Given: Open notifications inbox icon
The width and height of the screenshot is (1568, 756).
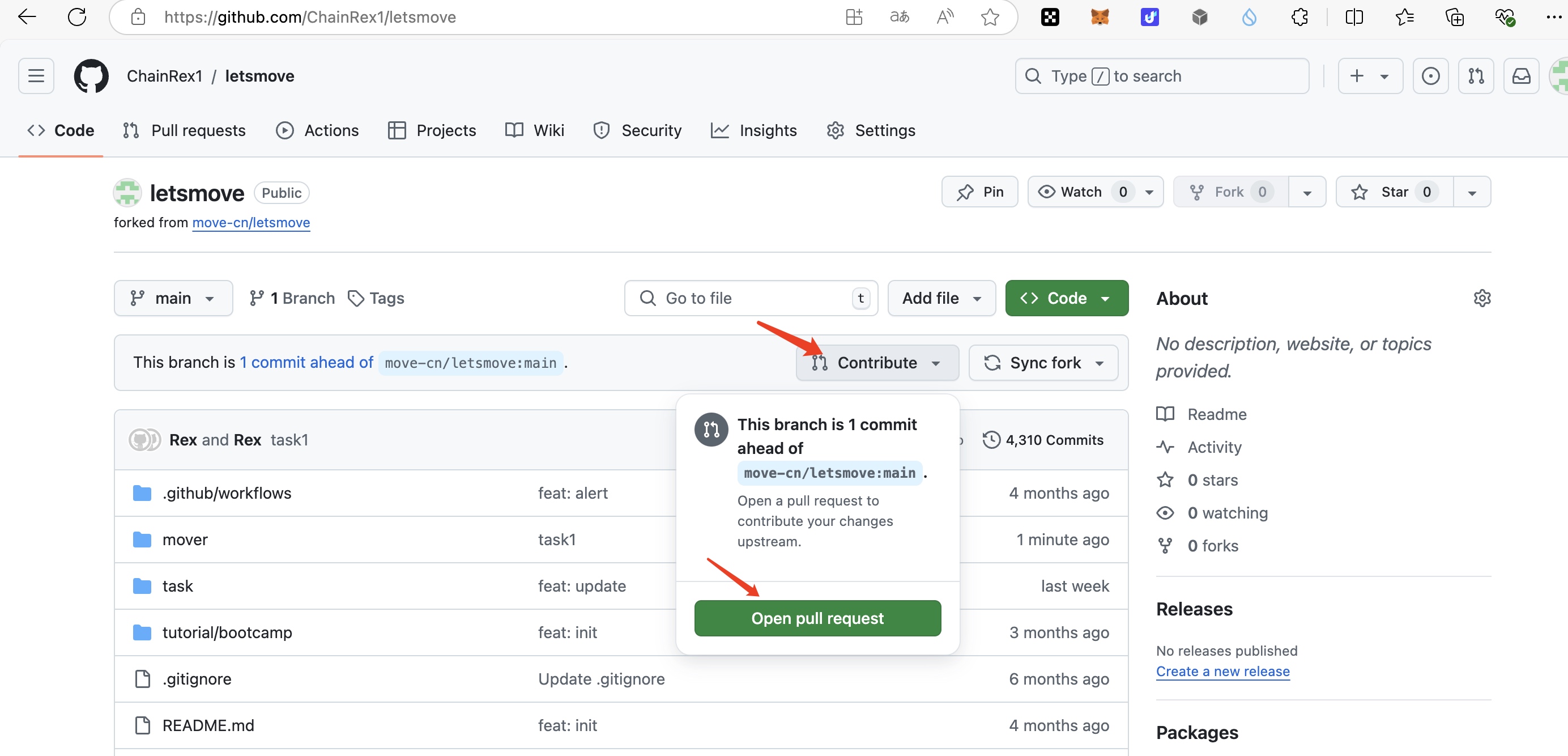Looking at the screenshot, I should tap(1521, 76).
